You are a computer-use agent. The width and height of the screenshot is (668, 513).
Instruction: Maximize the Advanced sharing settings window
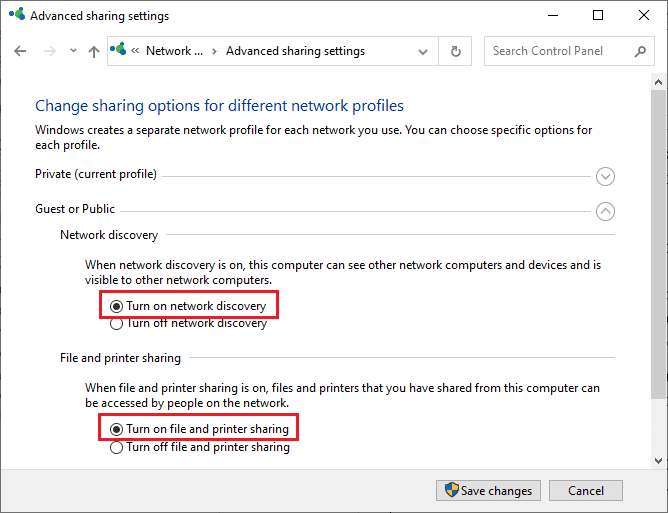coord(598,15)
